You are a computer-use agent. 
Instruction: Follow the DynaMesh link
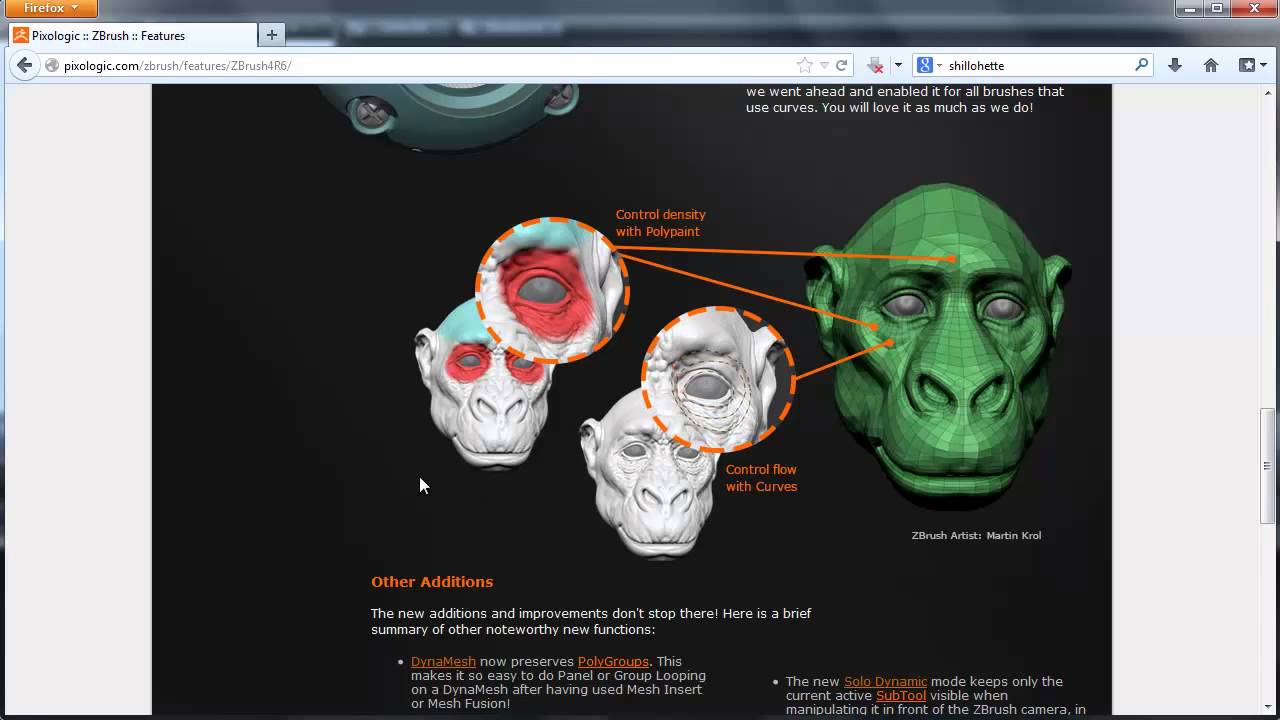[443, 662]
